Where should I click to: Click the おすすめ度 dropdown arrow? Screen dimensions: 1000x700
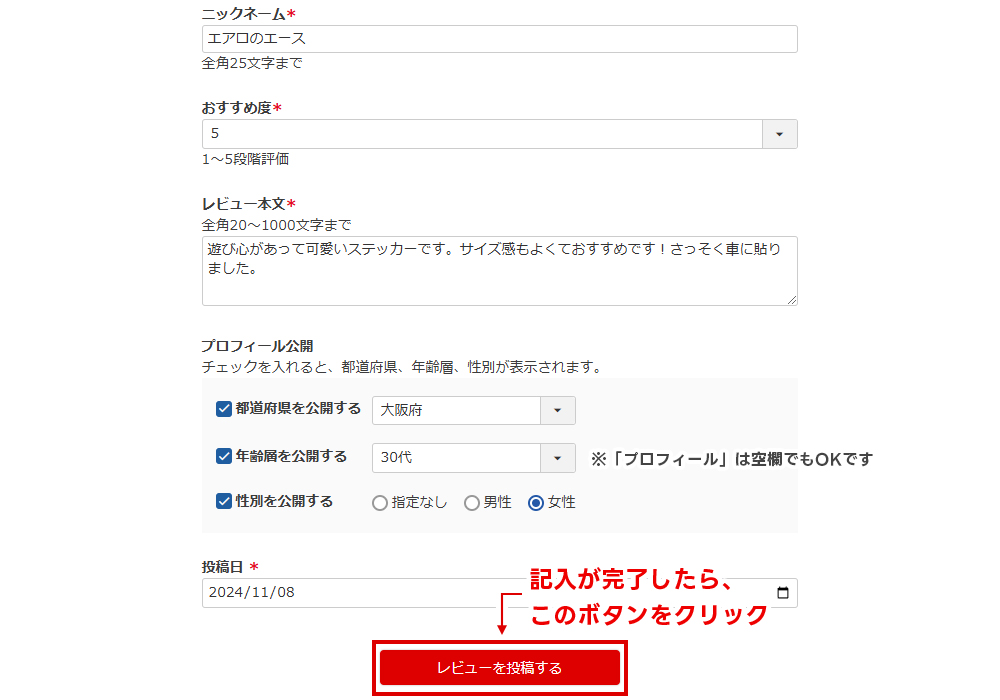point(779,134)
